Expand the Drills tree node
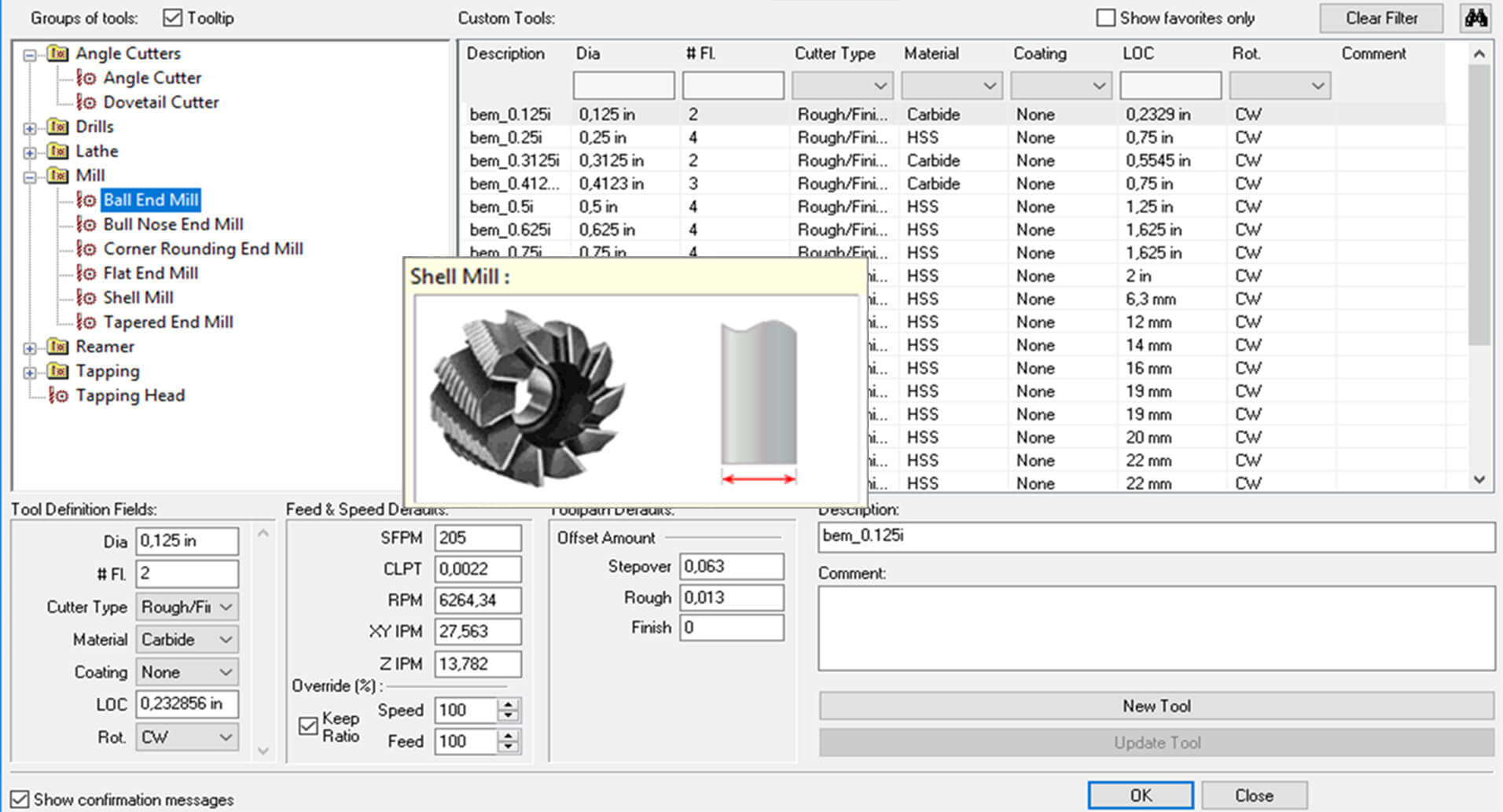Image resolution: width=1503 pixels, height=812 pixels. 30,127
